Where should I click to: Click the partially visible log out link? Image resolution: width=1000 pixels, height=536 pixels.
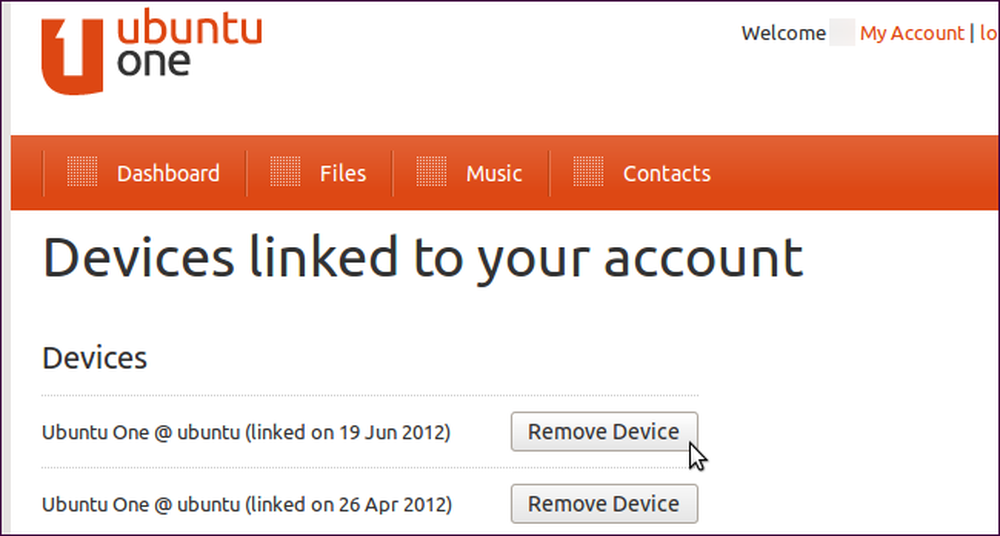click(989, 33)
